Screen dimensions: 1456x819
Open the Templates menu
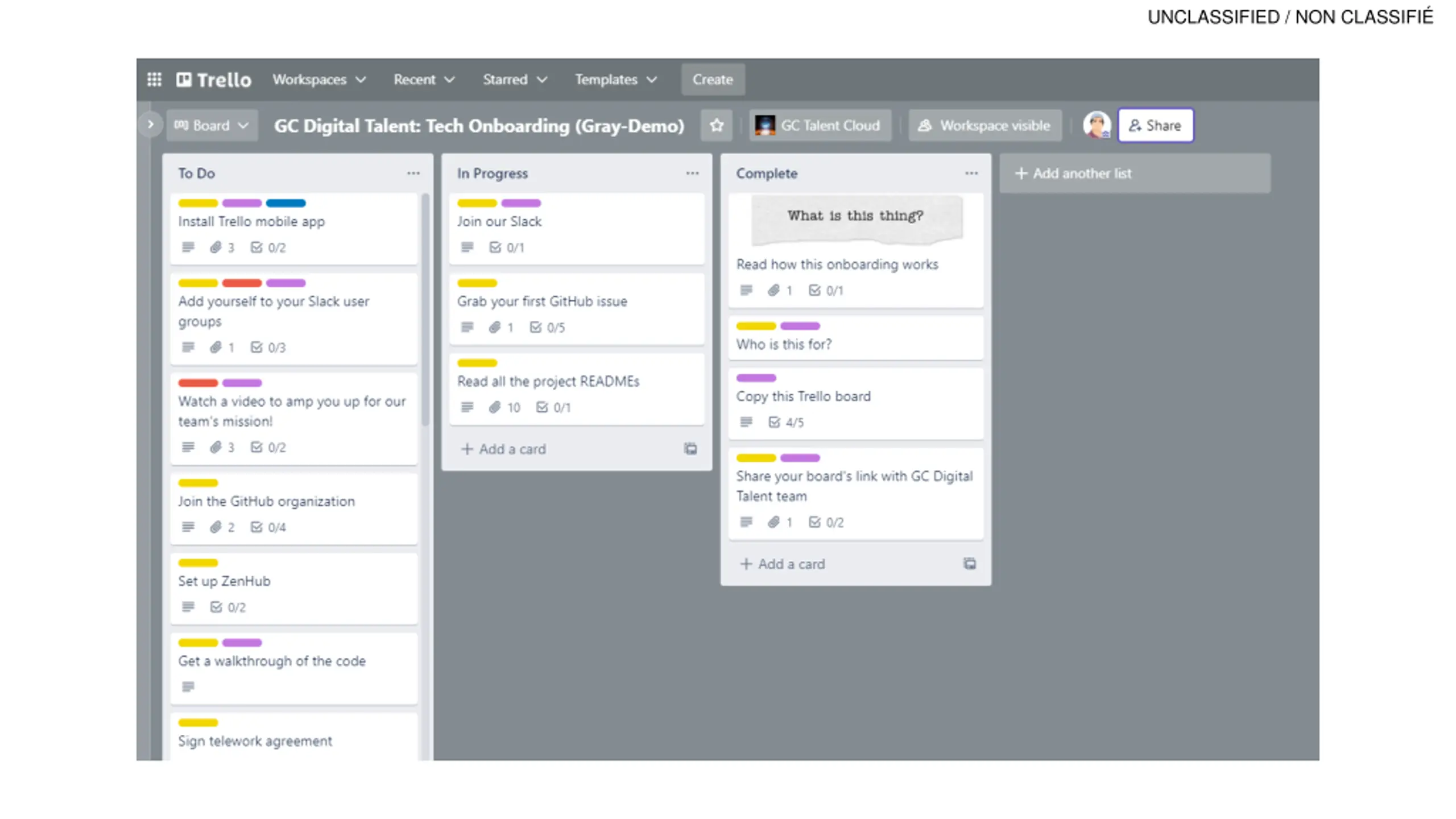(616, 80)
